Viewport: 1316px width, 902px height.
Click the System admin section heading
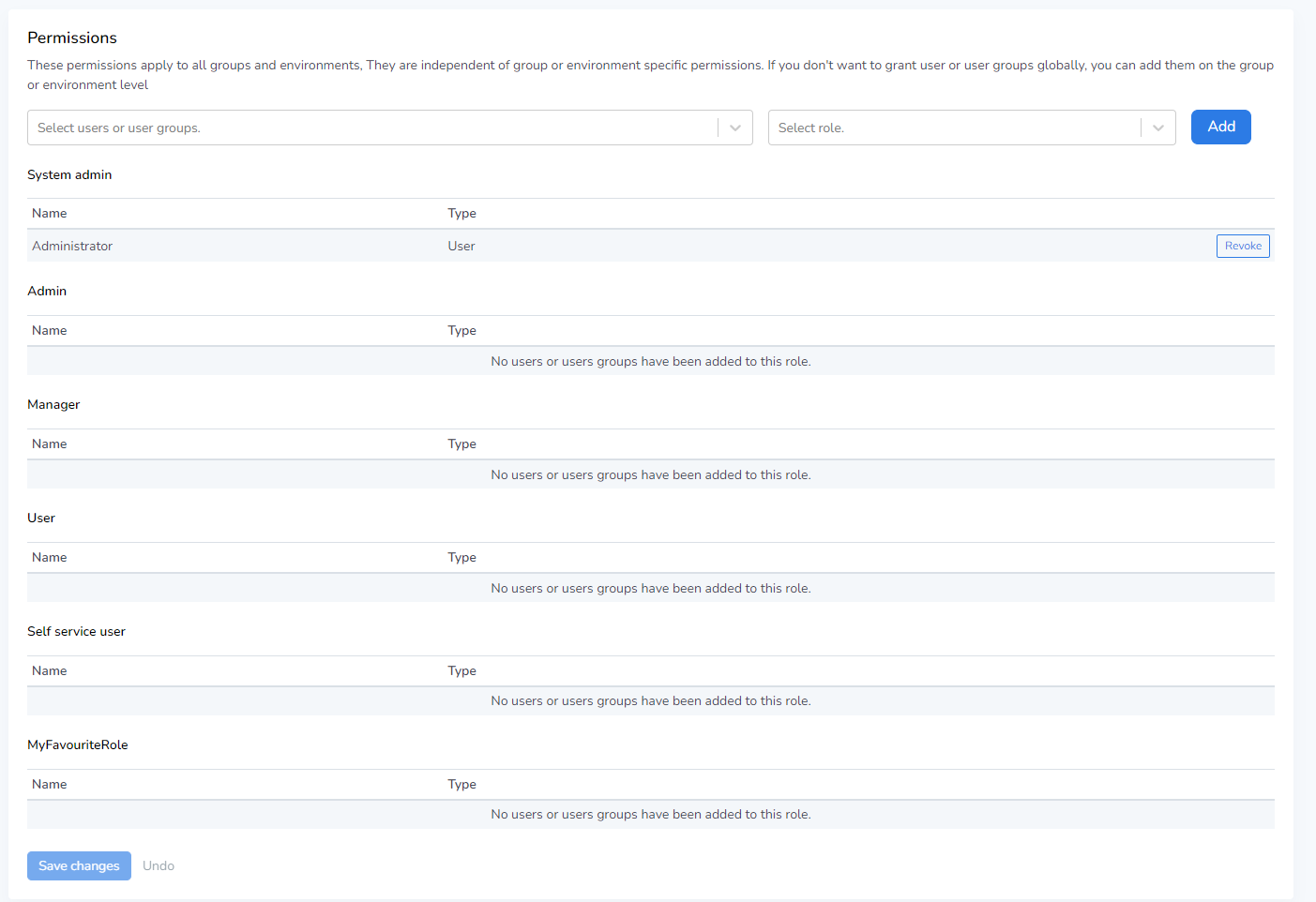(x=69, y=175)
